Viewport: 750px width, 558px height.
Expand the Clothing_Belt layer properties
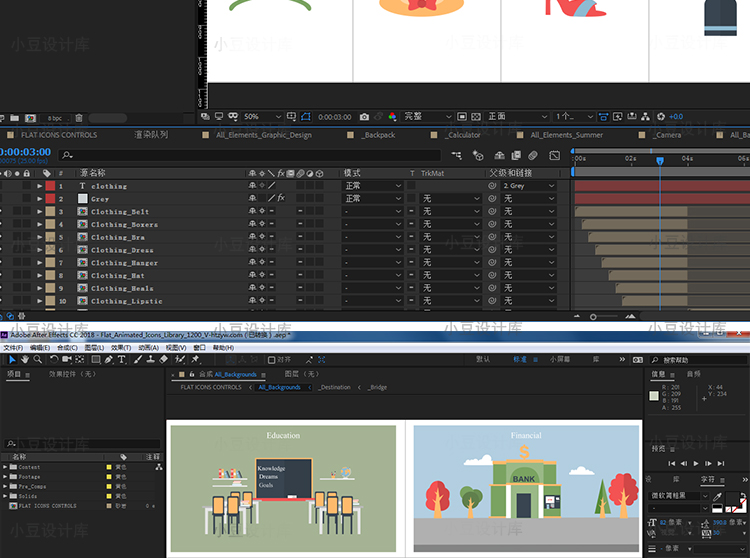pyautogui.click(x=40, y=211)
